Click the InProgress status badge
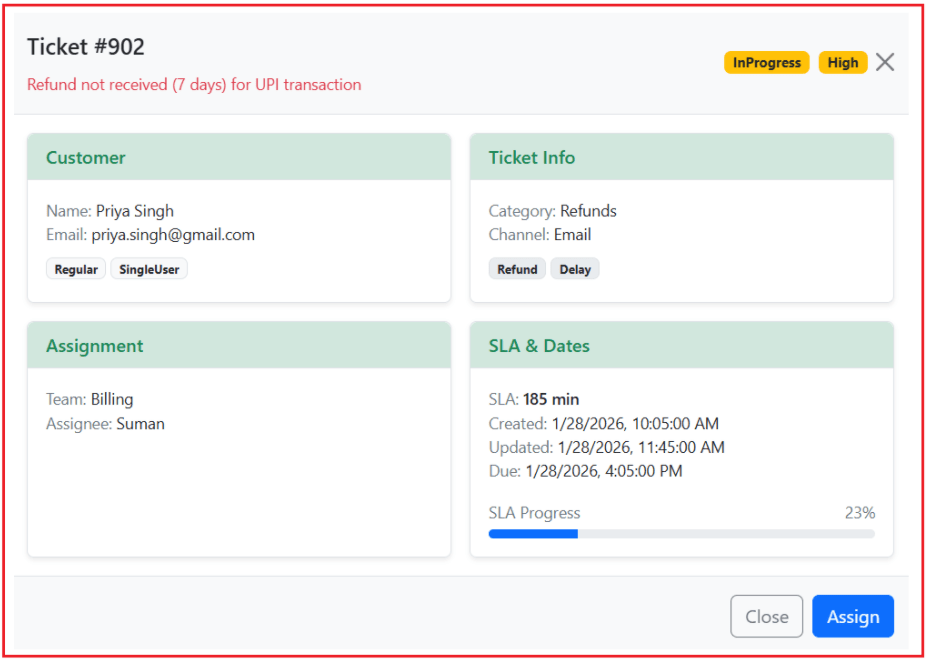 pos(766,63)
